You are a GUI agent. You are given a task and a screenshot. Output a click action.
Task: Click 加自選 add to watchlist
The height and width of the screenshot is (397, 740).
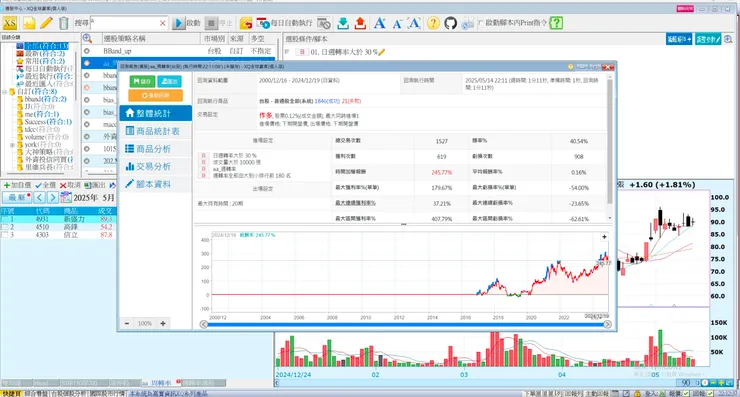[x=17, y=185]
